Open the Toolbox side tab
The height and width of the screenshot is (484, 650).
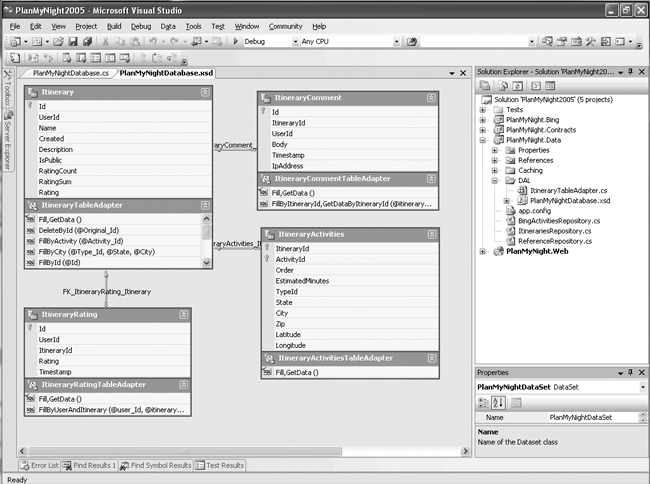click(x=7, y=88)
